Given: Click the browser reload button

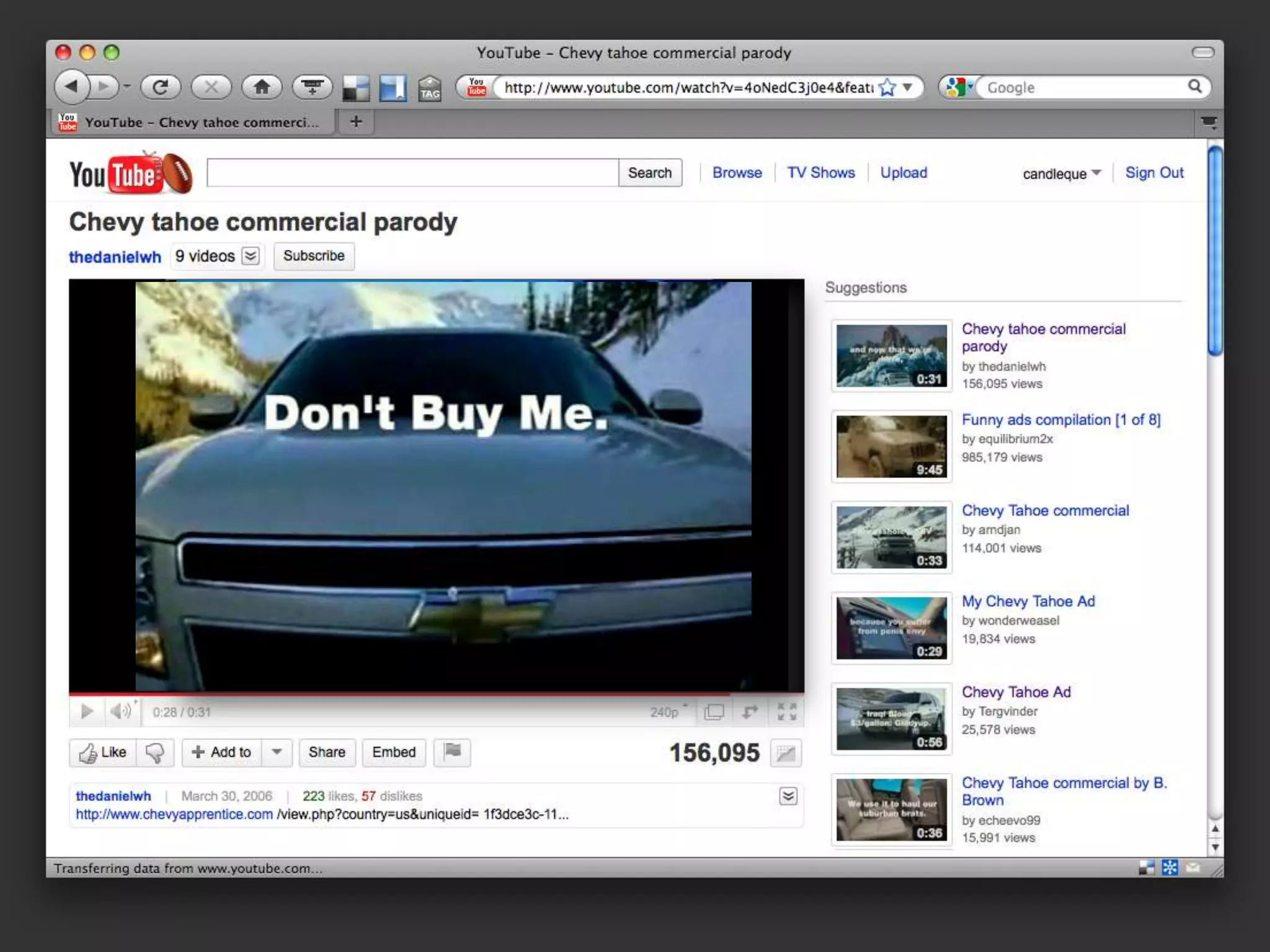Looking at the screenshot, I should [160, 87].
